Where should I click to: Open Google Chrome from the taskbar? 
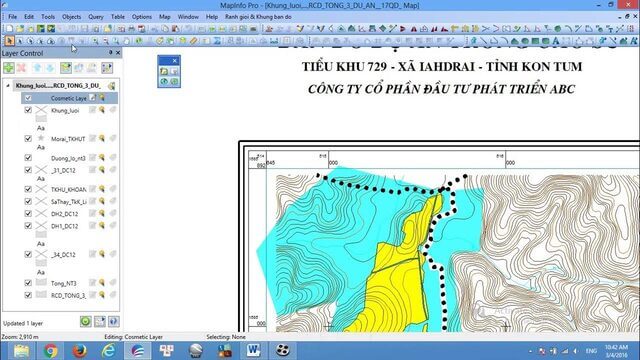(x=51, y=351)
